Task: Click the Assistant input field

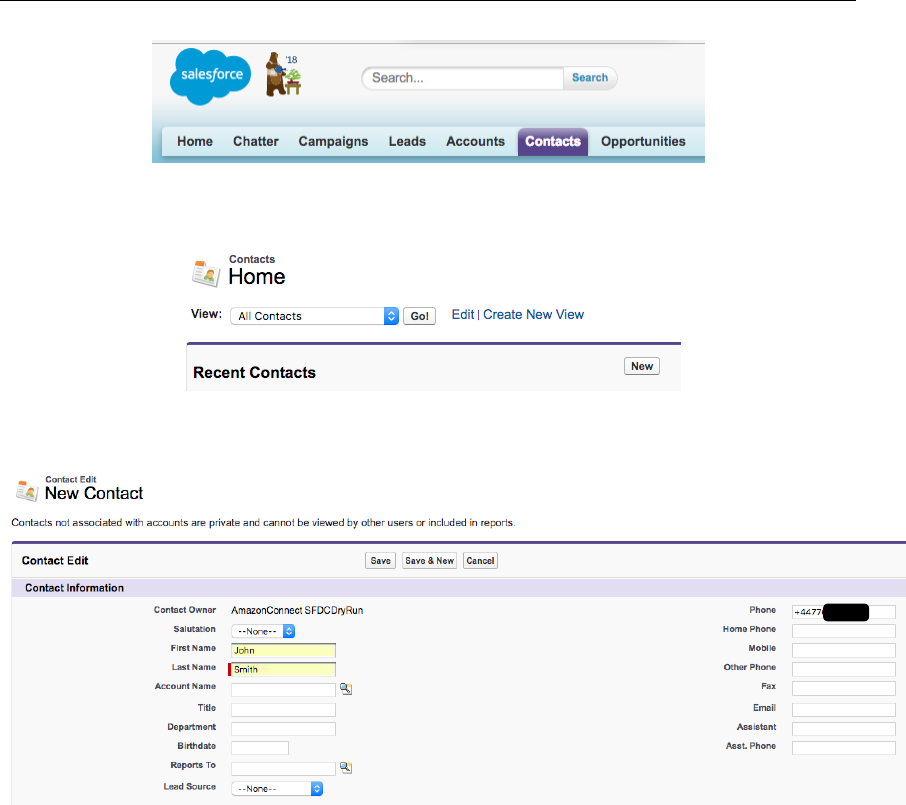Action: coord(844,729)
